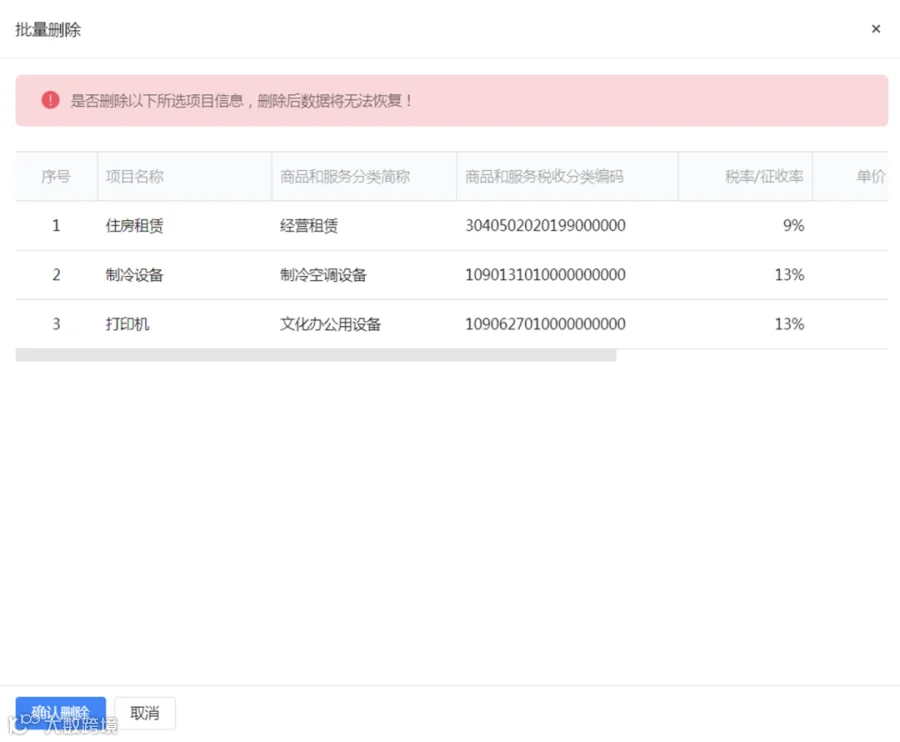Select the 住房租赁 row item
This screenshot has width=900, height=742.
pos(134,226)
